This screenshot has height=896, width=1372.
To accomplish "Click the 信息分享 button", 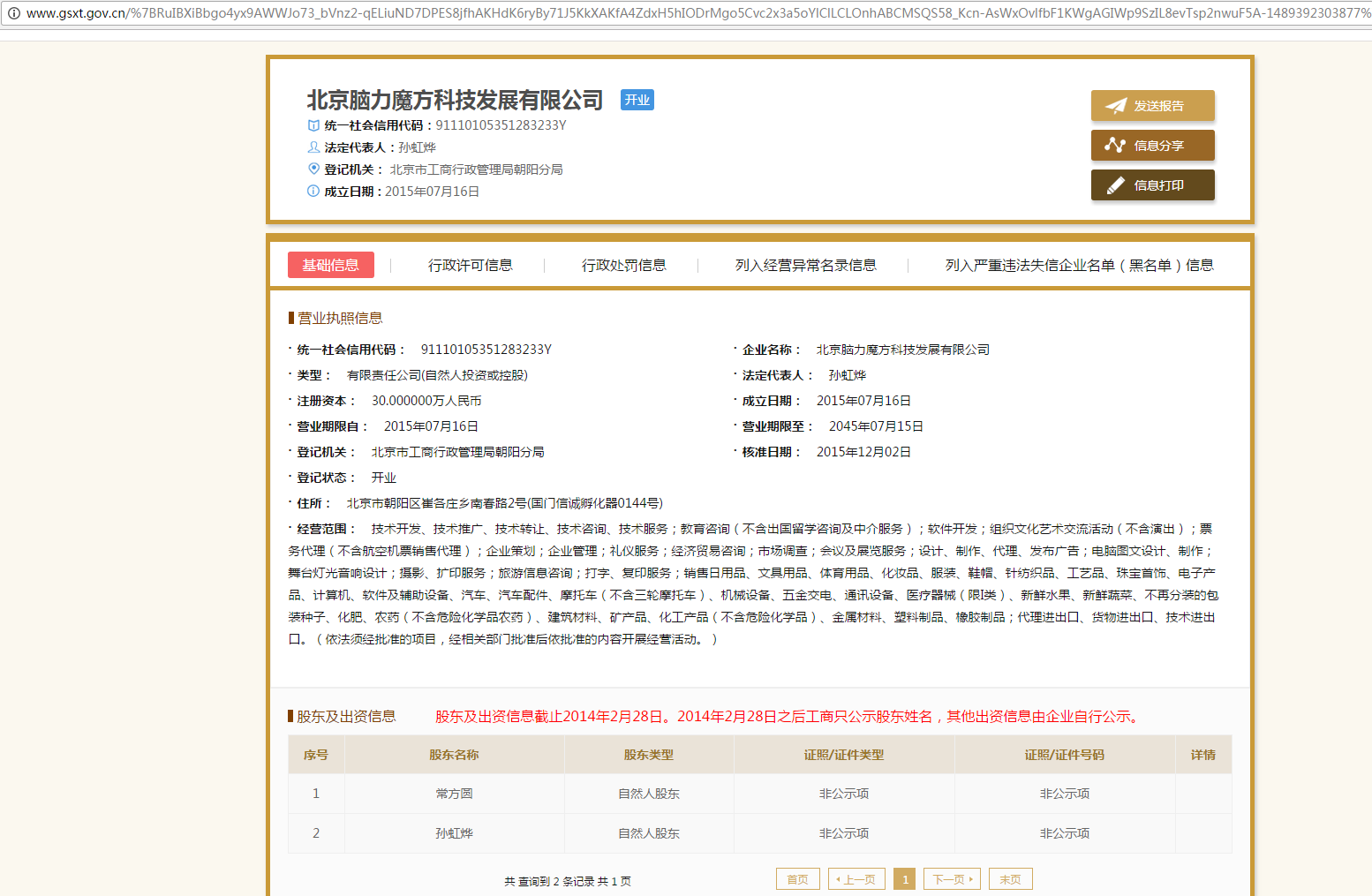I will tap(1152, 145).
